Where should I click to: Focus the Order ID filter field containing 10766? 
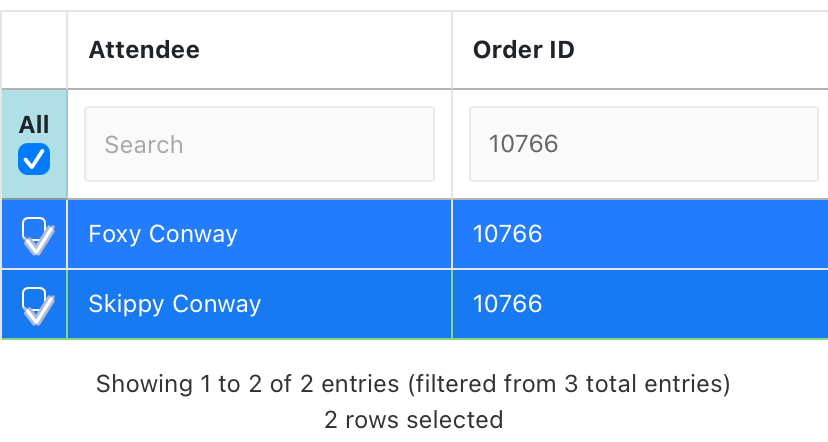coord(644,145)
